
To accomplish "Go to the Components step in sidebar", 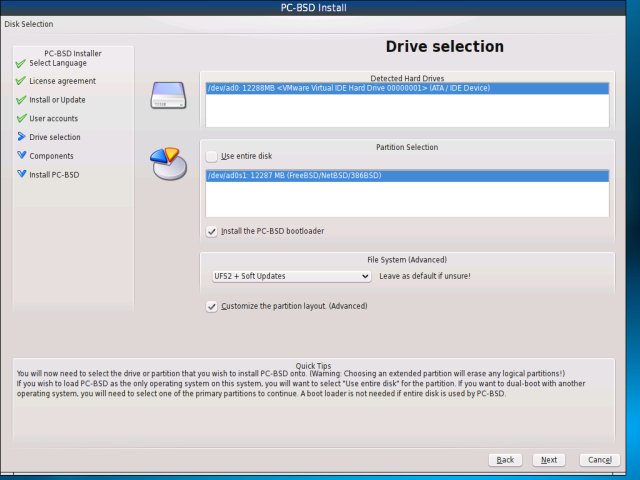I will [x=51, y=156].
